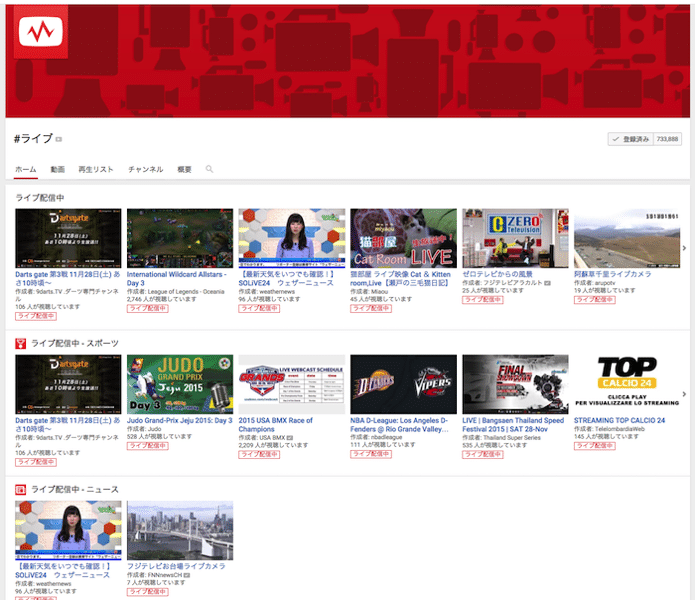This screenshot has height=600, width=695.
Task: Click NBA D-League Los Angeles D-Fenders title
Action: pyautogui.click(x=399, y=425)
